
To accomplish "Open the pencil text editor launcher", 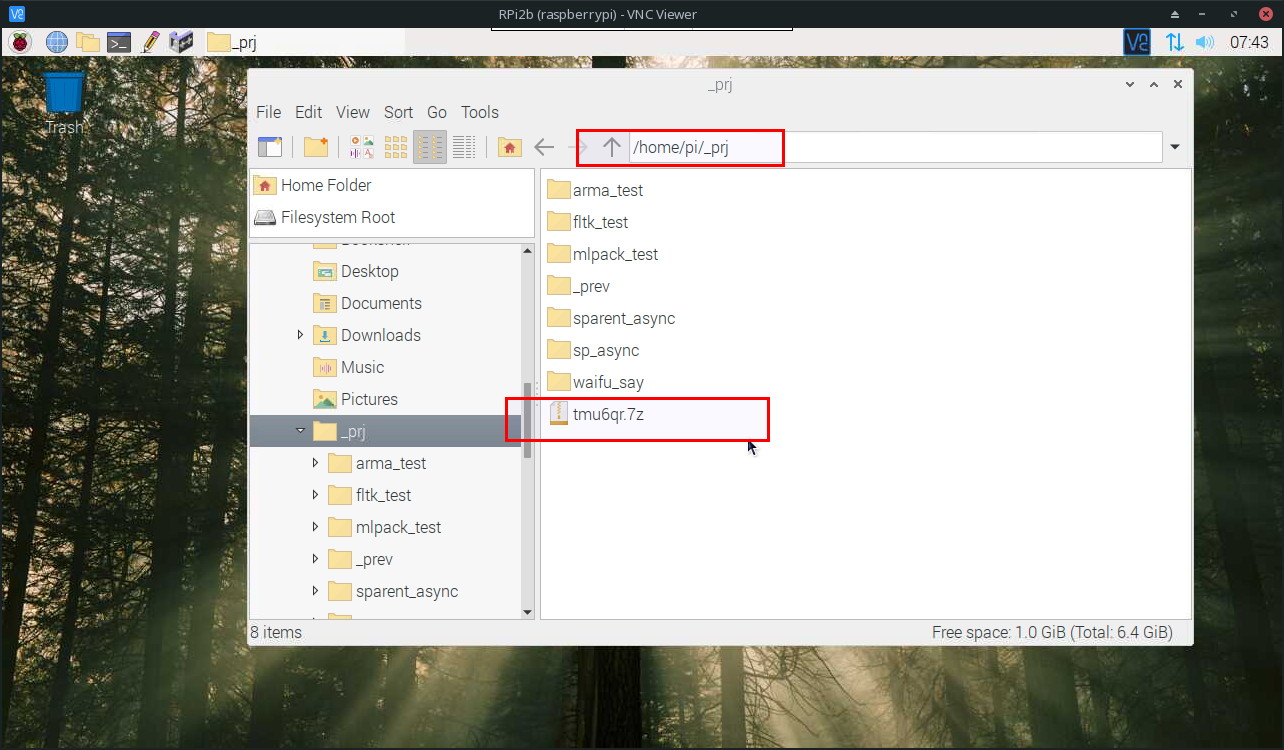I will [x=150, y=42].
